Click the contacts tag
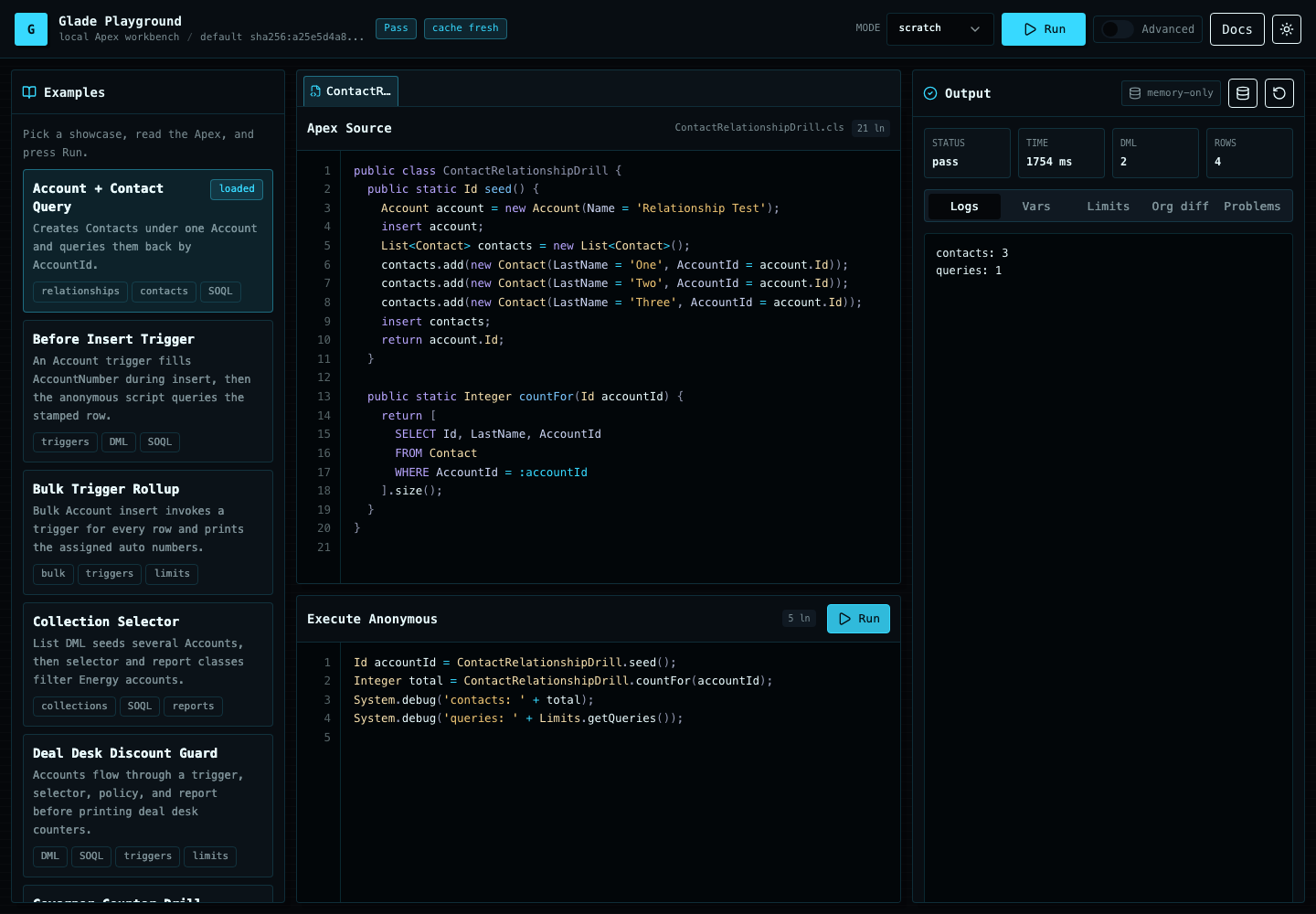 (x=164, y=292)
